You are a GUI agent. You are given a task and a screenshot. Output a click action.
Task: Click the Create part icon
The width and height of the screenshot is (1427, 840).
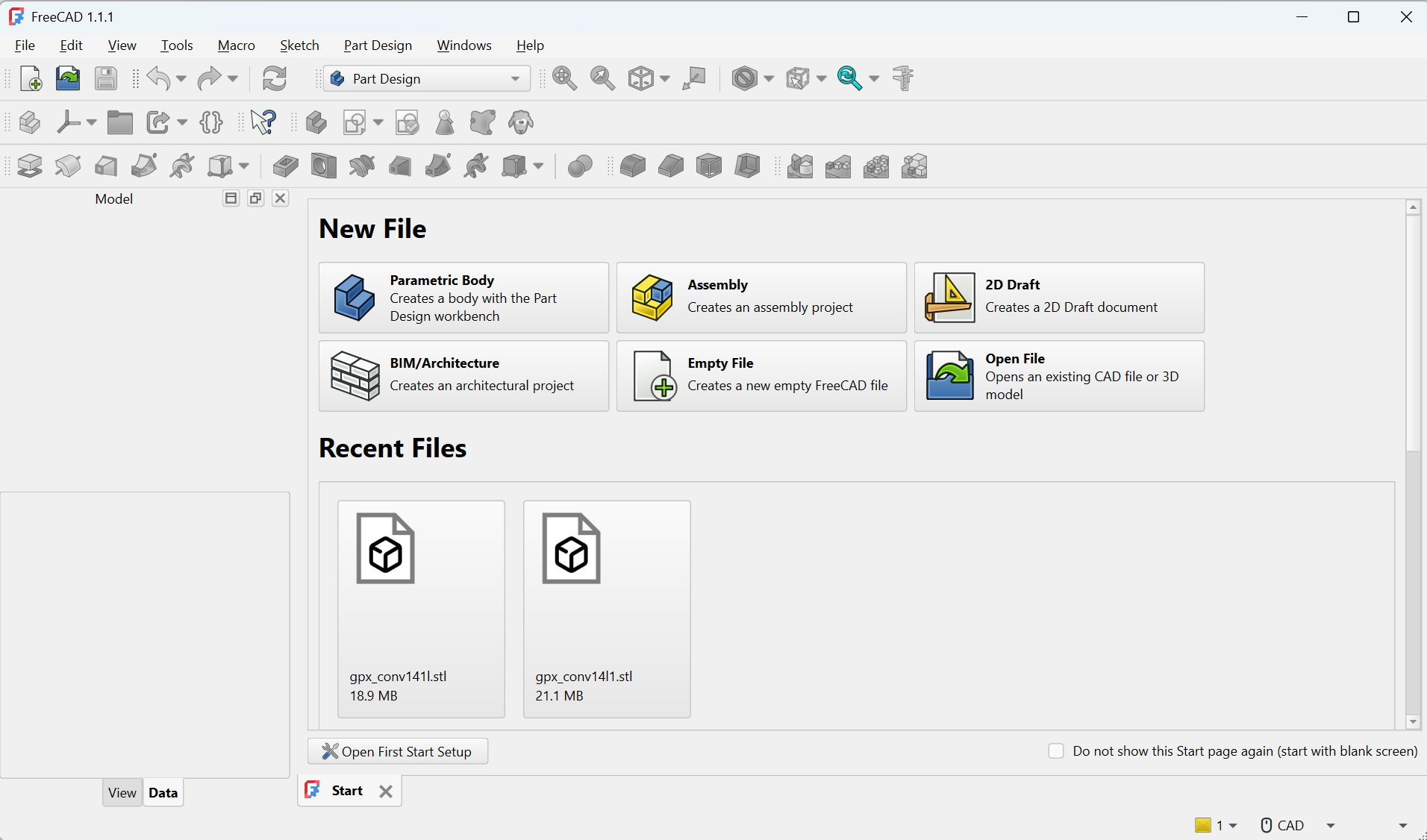click(x=29, y=122)
